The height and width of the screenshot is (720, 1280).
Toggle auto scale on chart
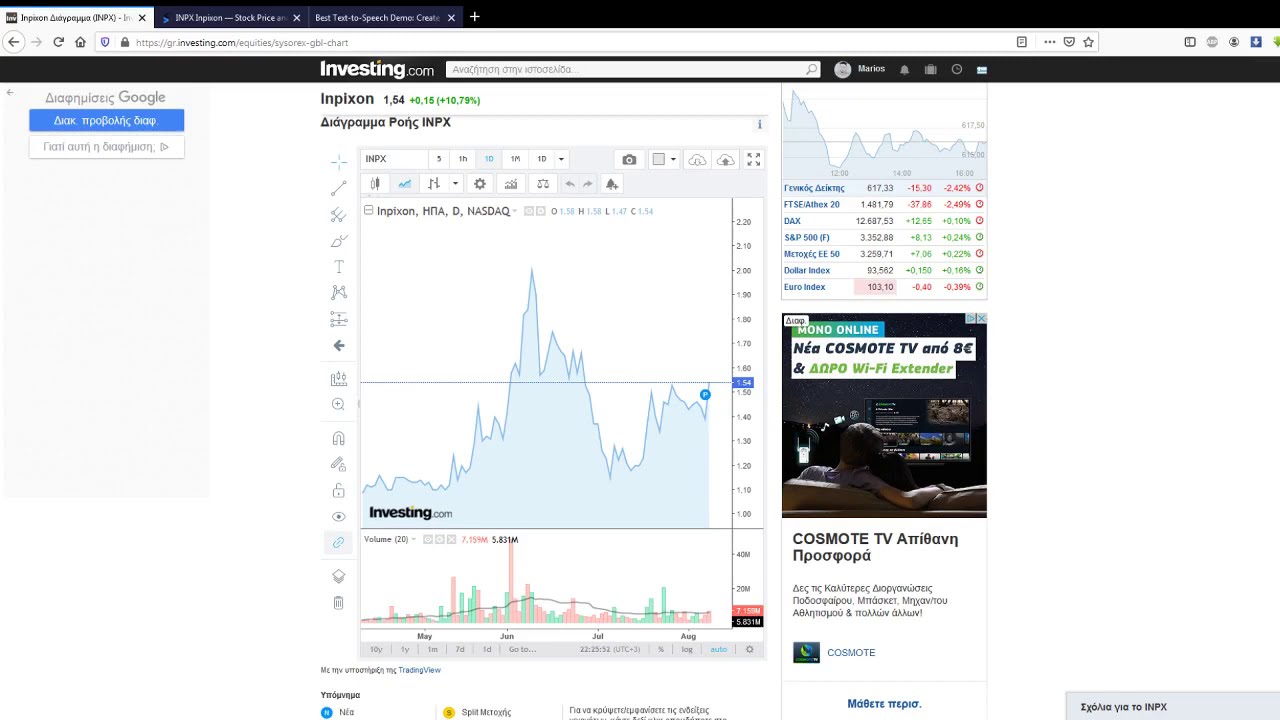(719, 649)
